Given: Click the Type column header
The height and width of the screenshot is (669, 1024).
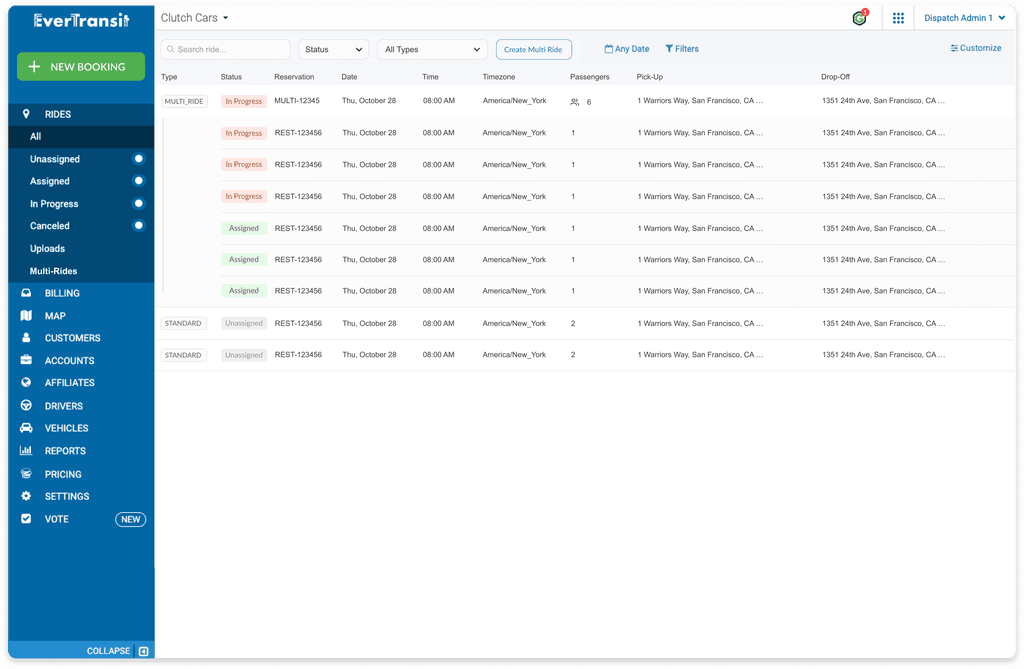Looking at the screenshot, I should click(169, 77).
